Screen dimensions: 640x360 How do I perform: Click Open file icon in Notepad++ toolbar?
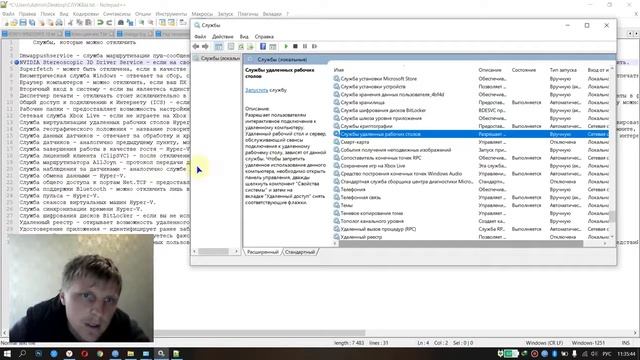14,22
